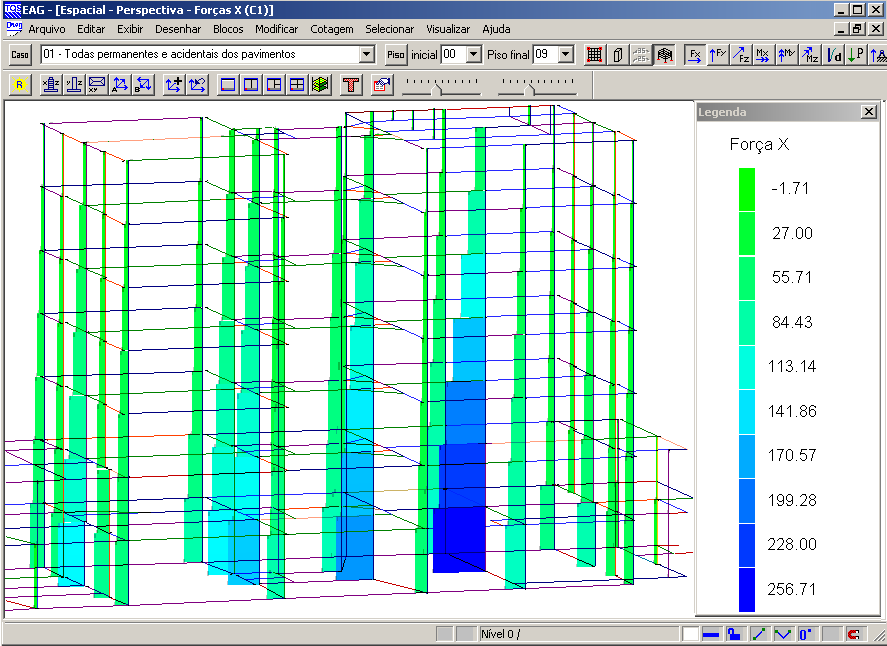The width and height of the screenshot is (887, 646).
Task: Click the yellow R redraw icon
Action: pos(19,85)
